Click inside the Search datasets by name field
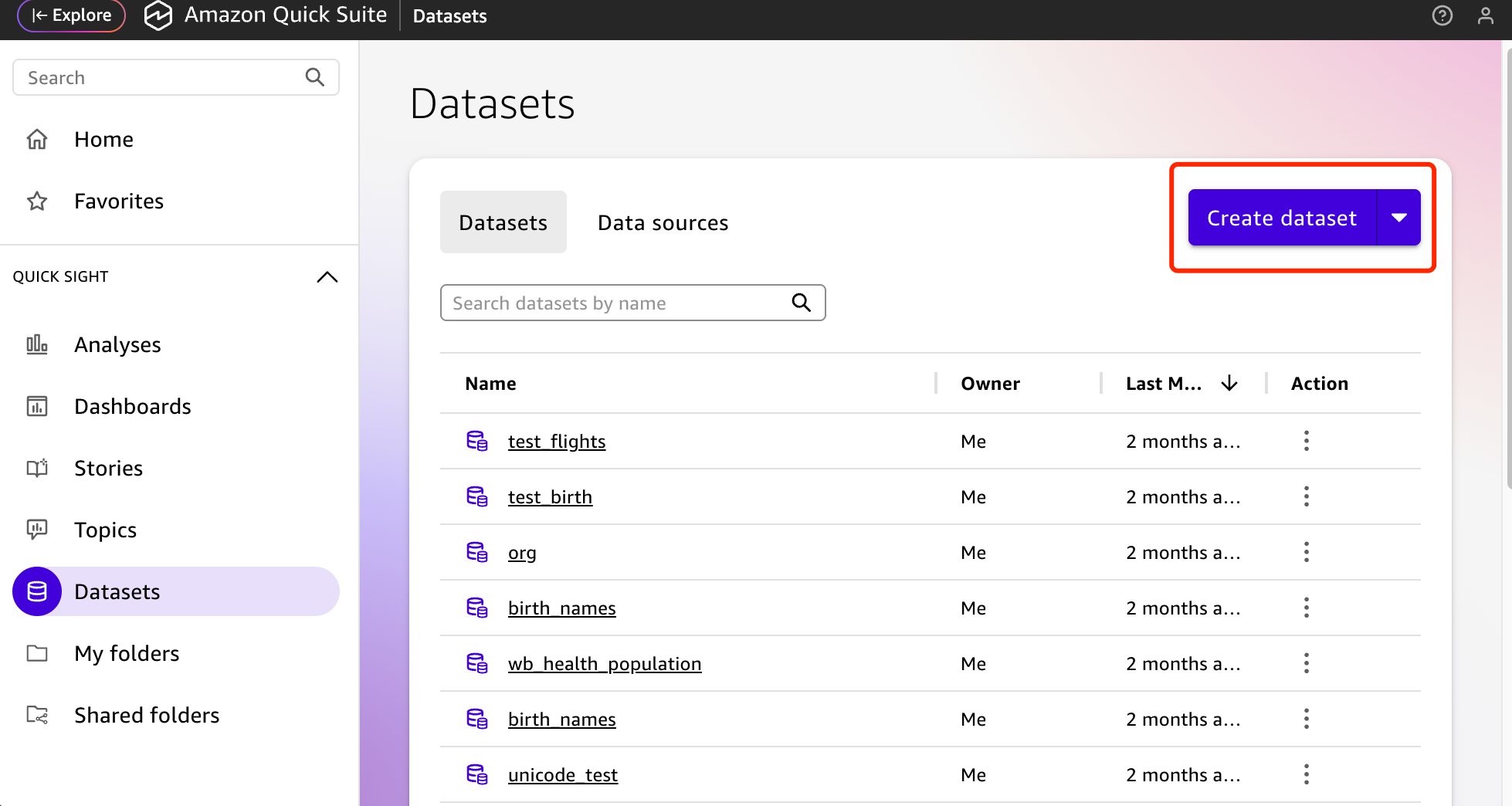Viewport: 1512px width, 806px height. [602, 303]
